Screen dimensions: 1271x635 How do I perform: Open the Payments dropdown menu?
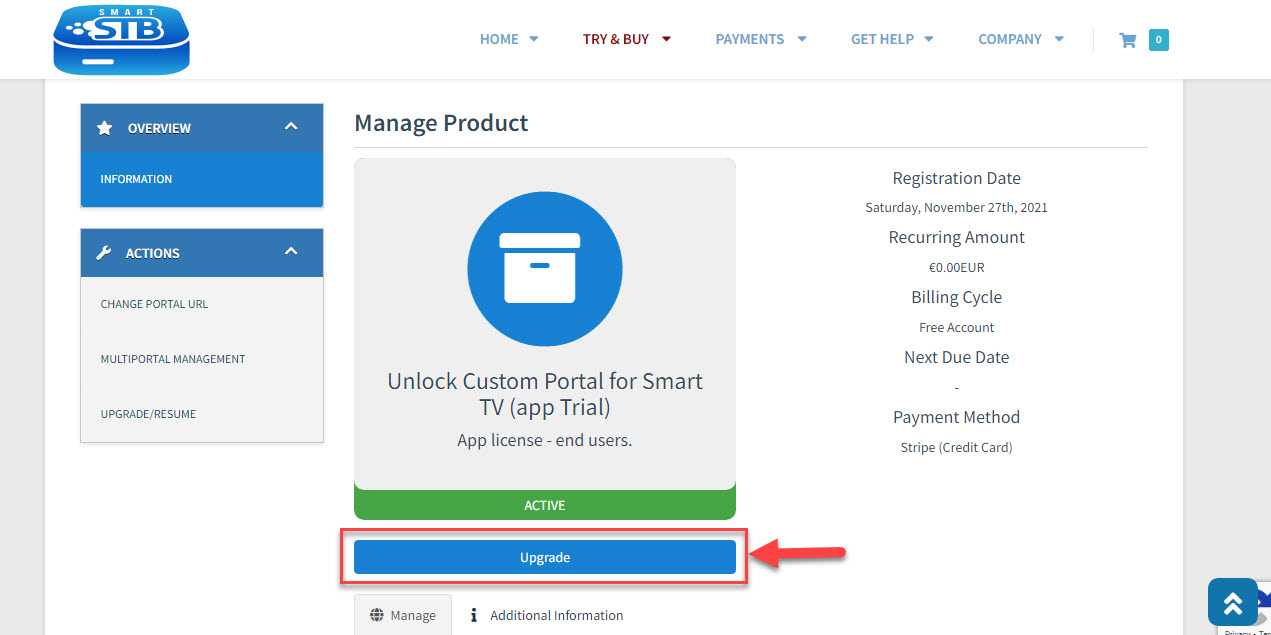coord(760,39)
